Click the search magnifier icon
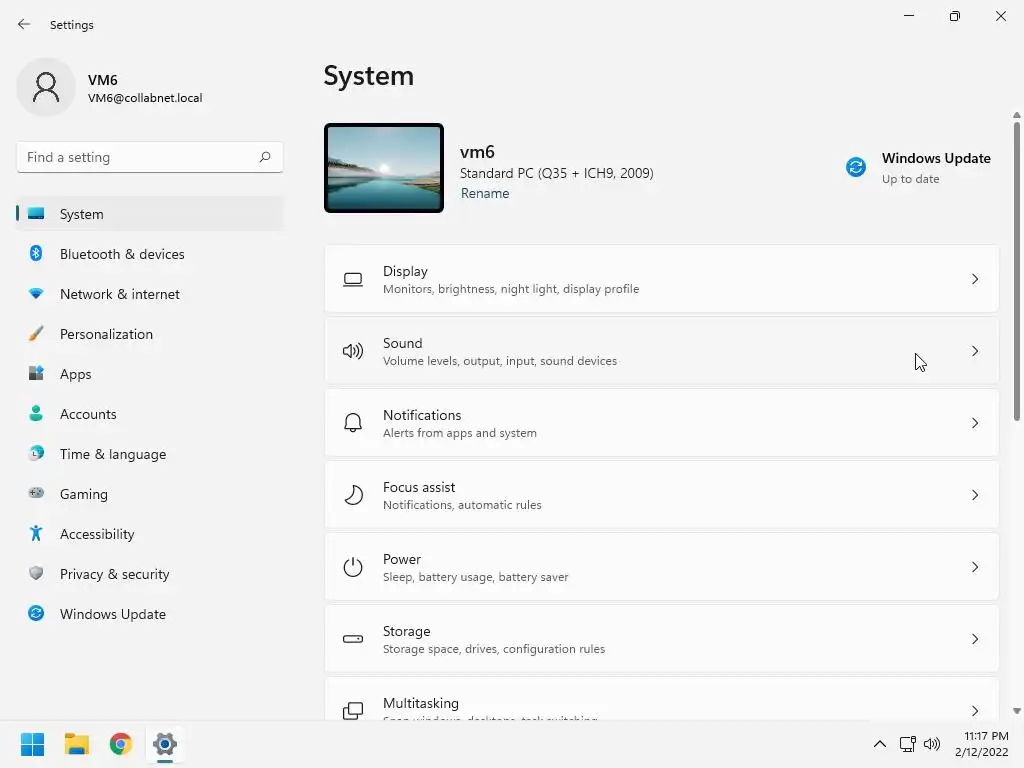Viewport: 1024px width, 768px height. [x=264, y=157]
